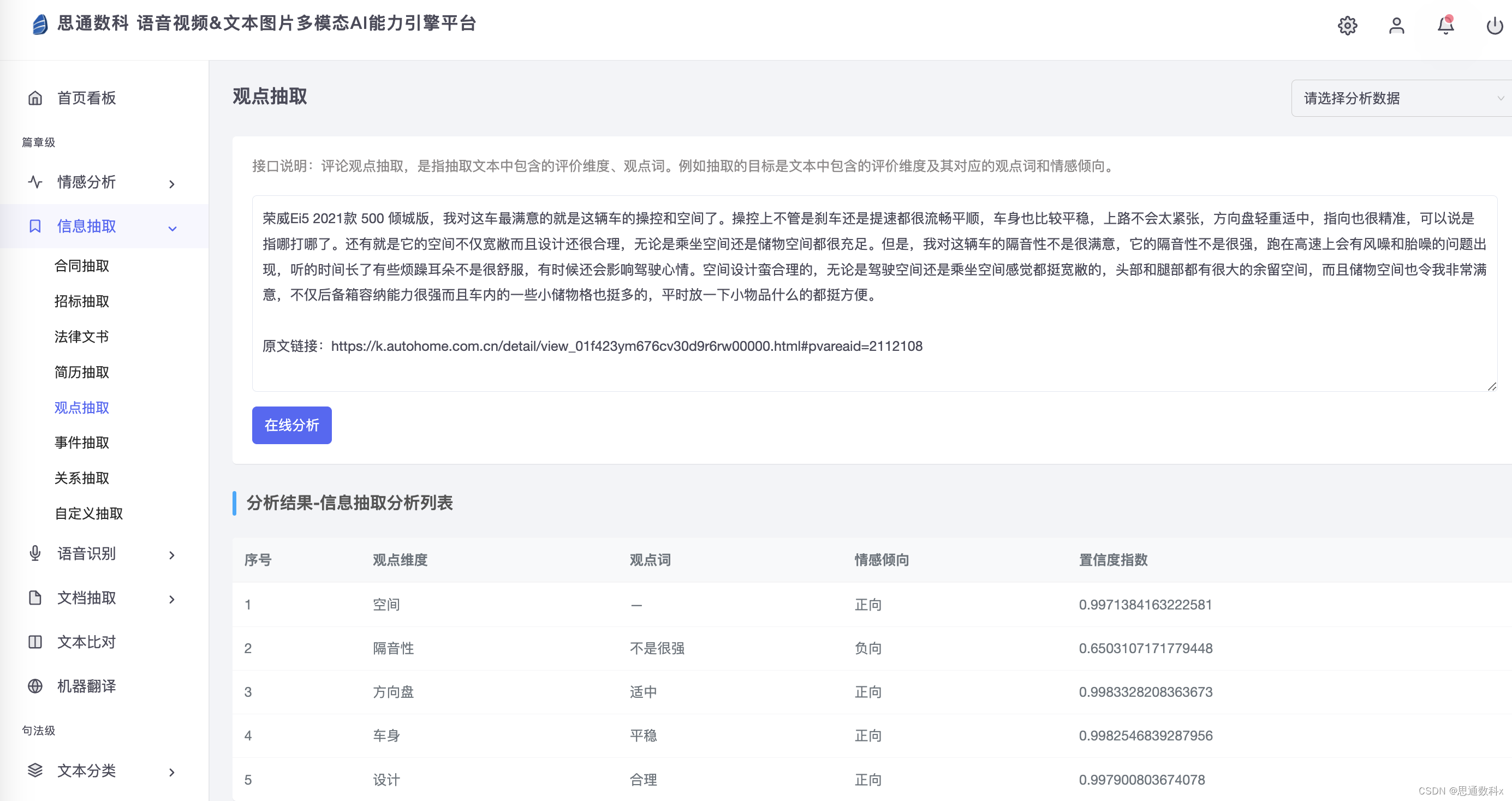
Task: Open 自定义抽取 menu item
Action: click(88, 513)
